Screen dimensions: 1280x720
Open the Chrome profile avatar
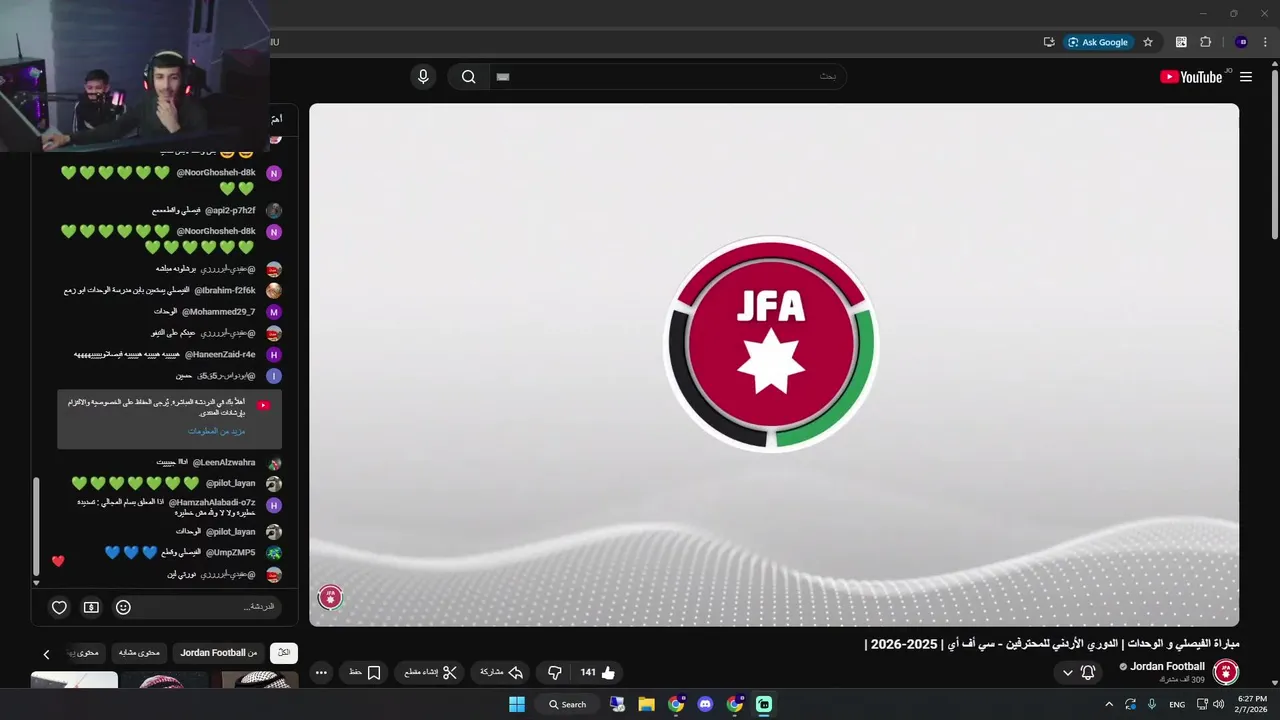1242,42
